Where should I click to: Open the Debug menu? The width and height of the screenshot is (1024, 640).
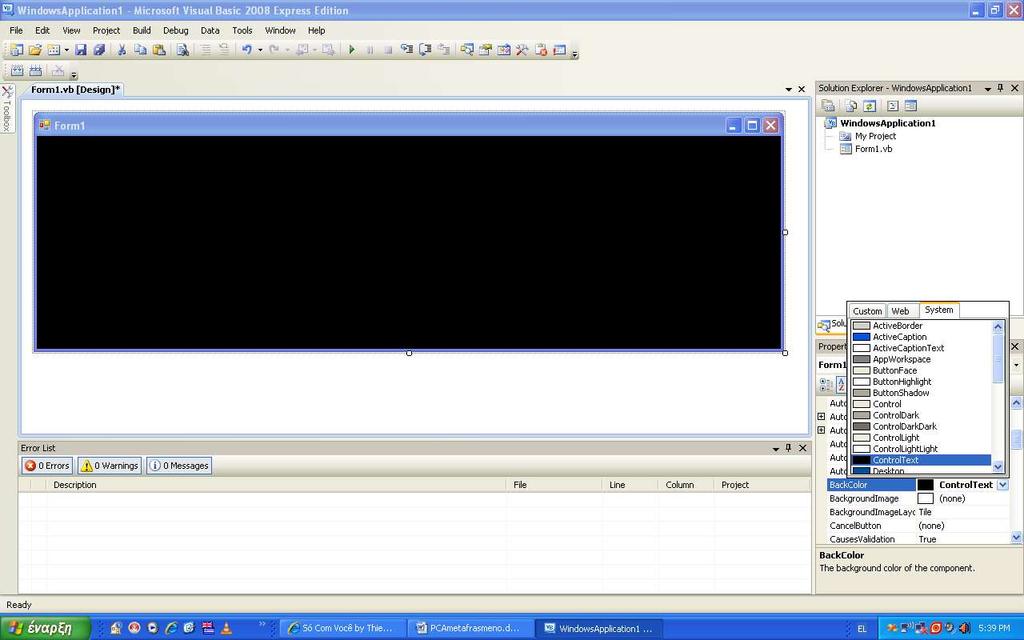(176, 30)
